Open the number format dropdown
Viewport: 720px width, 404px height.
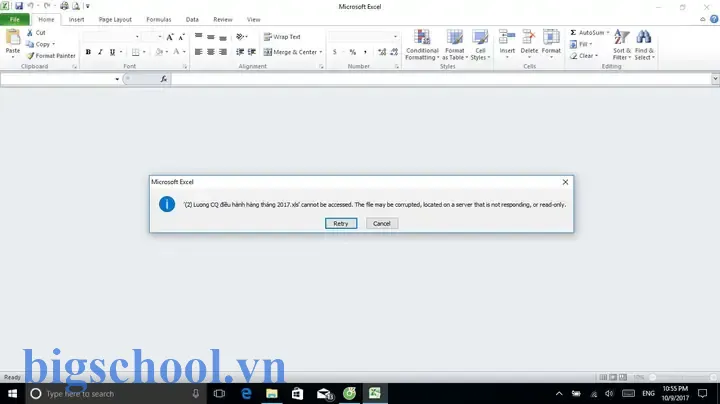(395, 37)
